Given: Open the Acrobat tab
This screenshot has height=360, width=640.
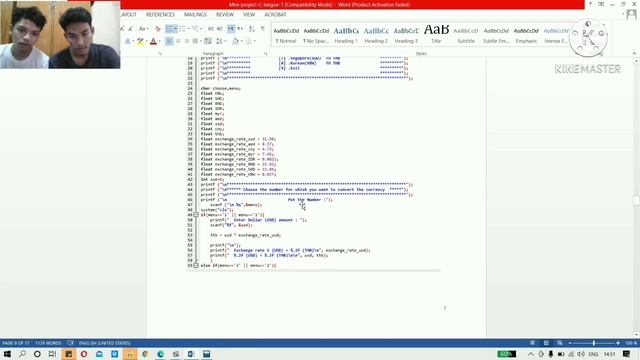Looking at the screenshot, I should point(275,14).
